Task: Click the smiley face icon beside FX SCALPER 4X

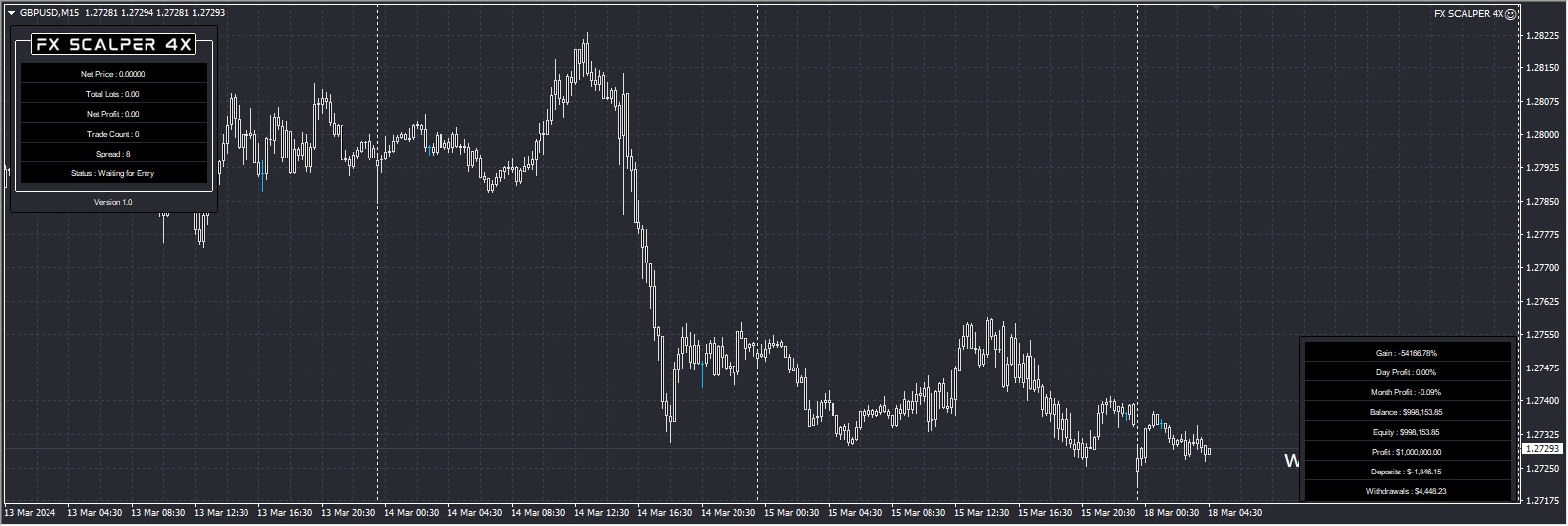Action: 1511,14
